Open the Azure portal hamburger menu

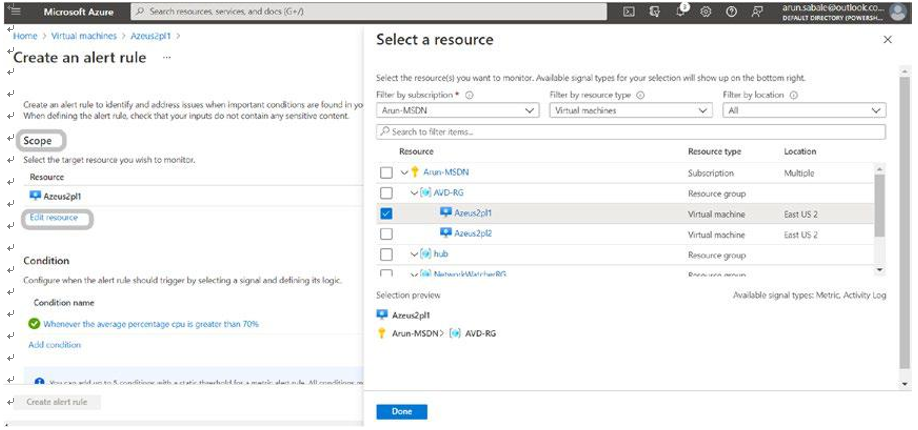[x=15, y=11]
